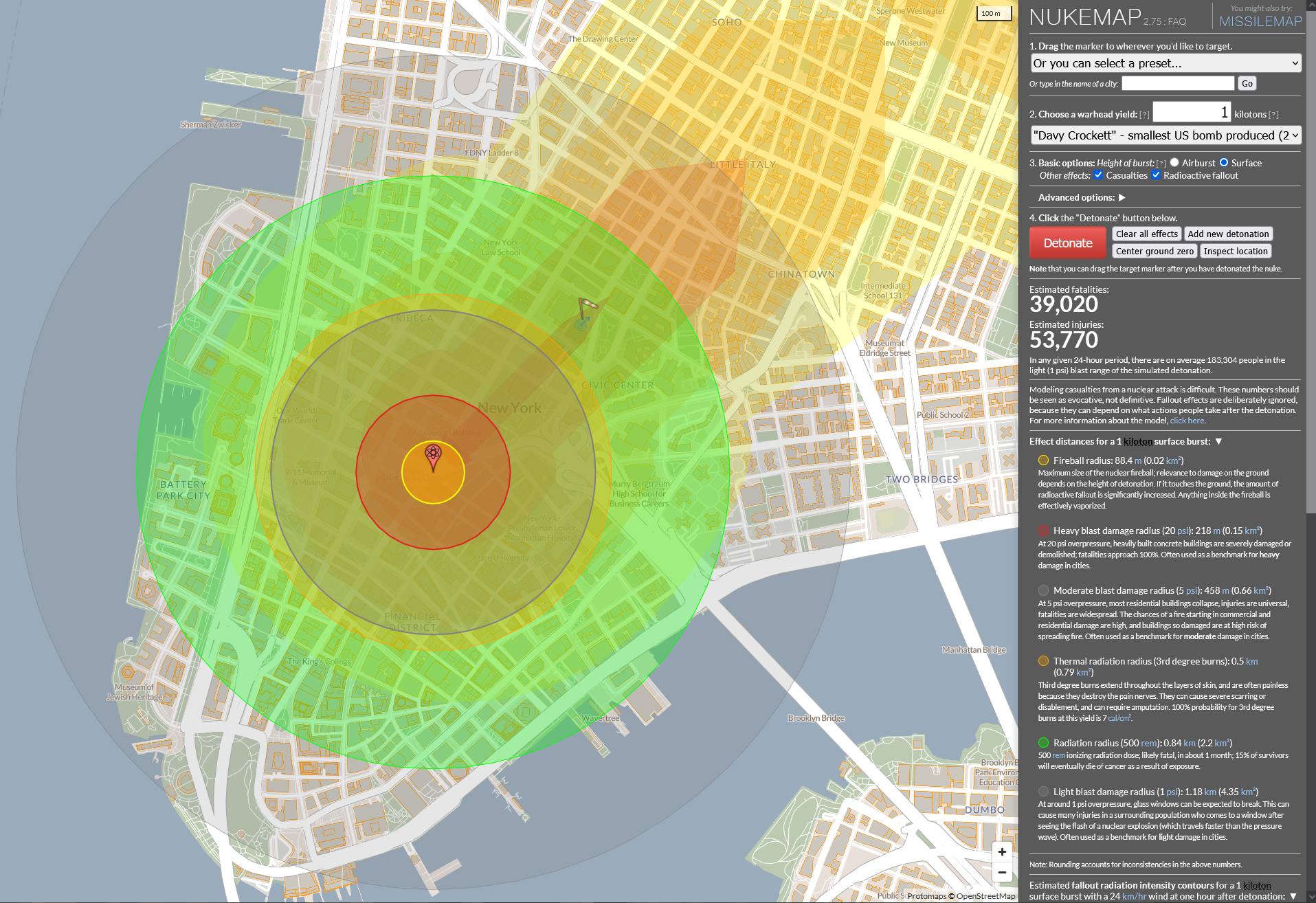Screen dimensions: 1316x903
Task: Uncheck the Radioactive fallout checkbox
Action: click(x=1156, y=175)
